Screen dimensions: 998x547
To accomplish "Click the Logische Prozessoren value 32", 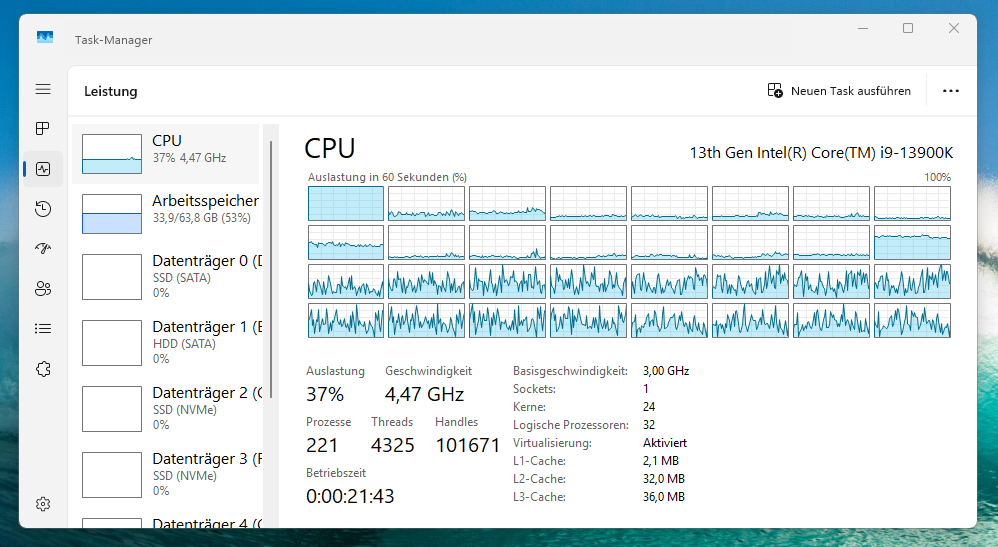I will click(649, 425).
